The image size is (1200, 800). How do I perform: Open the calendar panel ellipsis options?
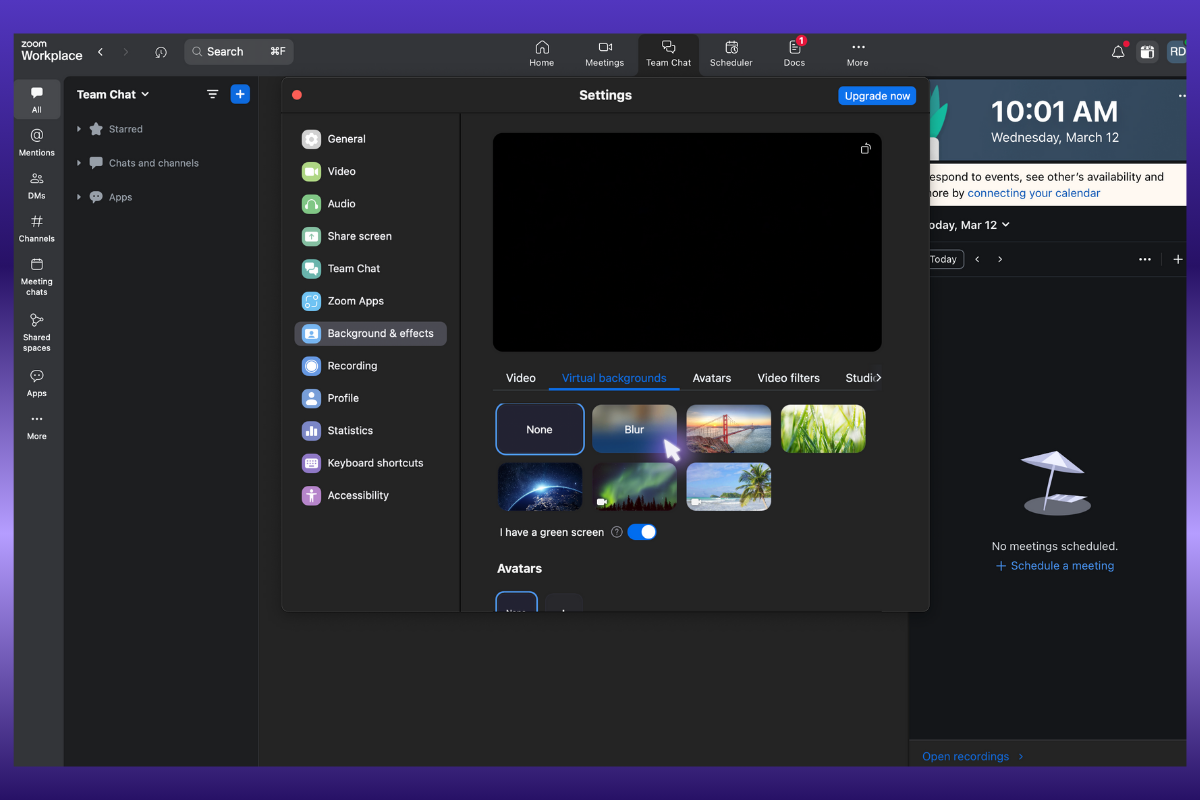pyautogui.click(x=1145, y=259)
